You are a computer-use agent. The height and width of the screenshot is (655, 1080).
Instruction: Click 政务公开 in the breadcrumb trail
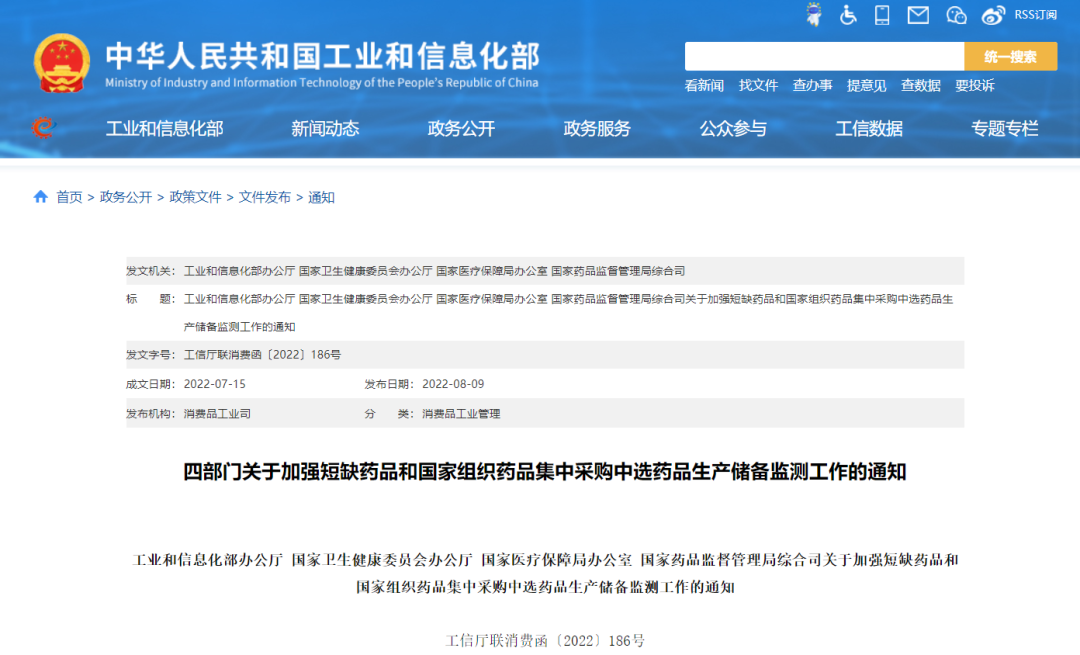126,198
